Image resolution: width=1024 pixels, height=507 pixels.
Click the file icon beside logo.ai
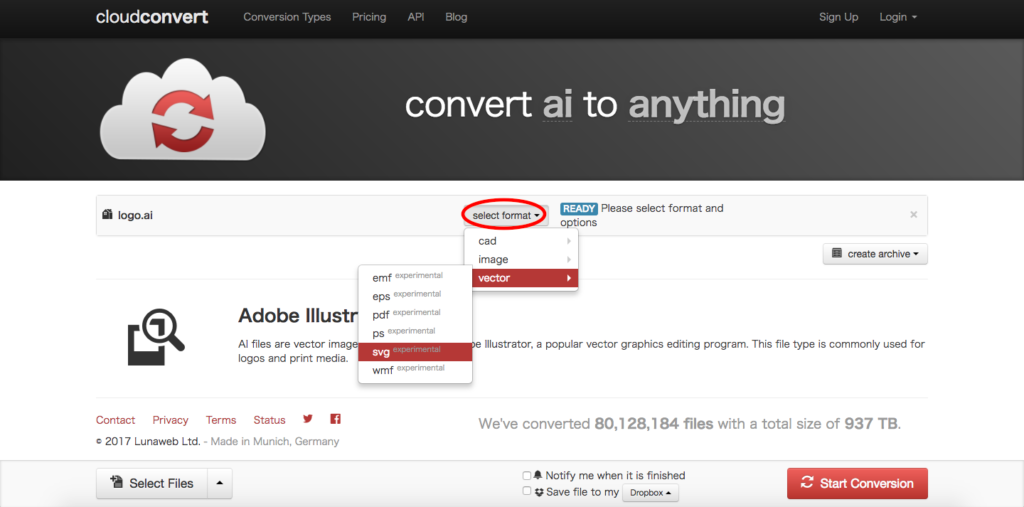click(x=108, y=214)
